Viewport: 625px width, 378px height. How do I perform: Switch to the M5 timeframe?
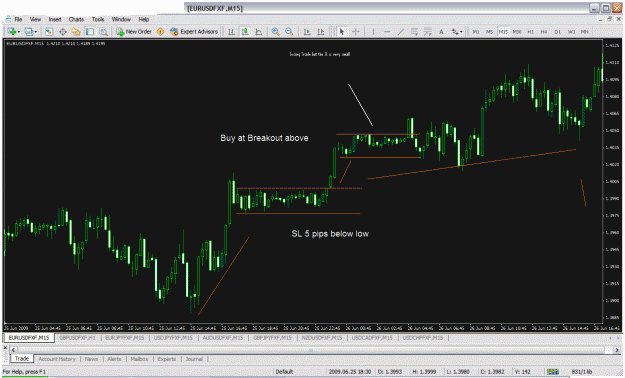pos(489,32)
